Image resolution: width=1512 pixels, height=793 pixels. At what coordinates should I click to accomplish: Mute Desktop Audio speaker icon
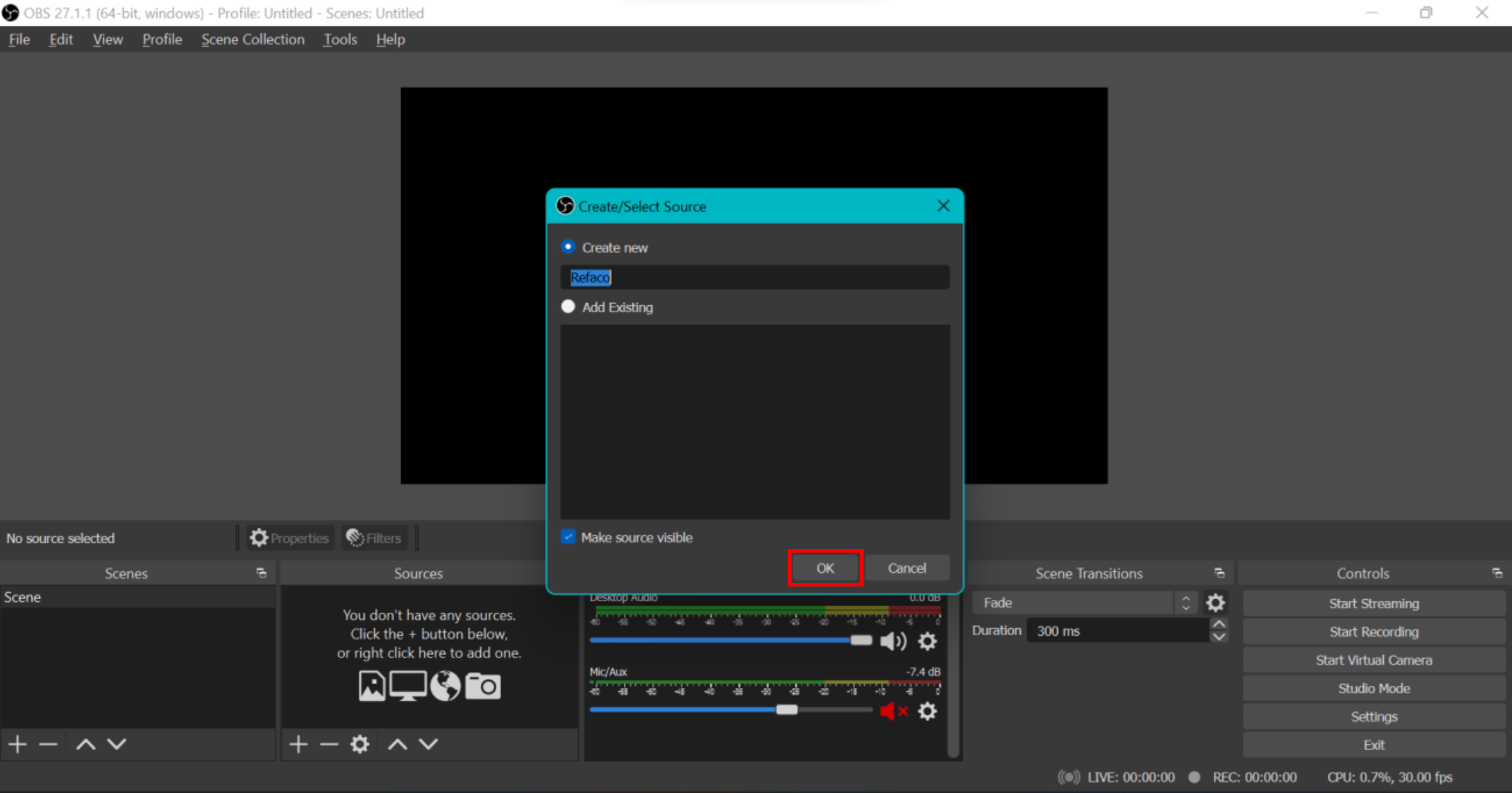coord(893,641)
